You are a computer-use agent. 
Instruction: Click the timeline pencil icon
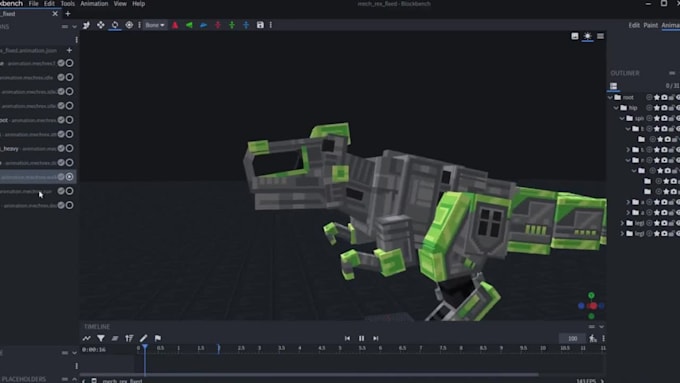144,338
